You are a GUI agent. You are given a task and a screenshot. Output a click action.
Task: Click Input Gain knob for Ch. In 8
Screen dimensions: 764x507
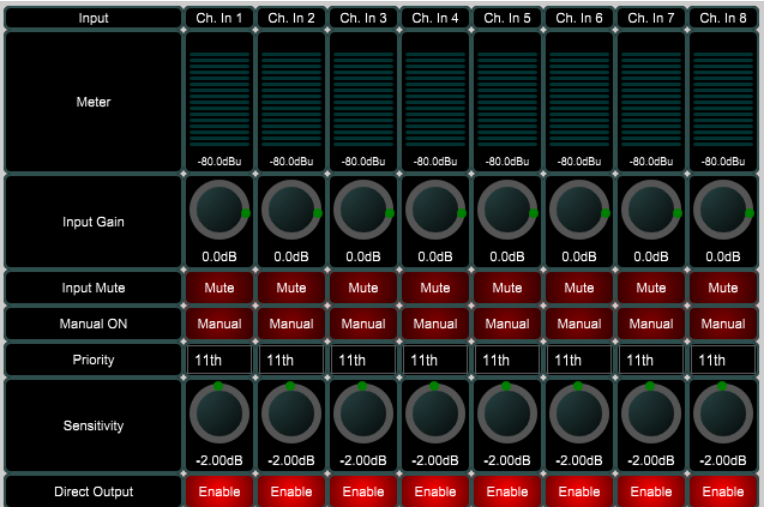click(x=723, y=210)
